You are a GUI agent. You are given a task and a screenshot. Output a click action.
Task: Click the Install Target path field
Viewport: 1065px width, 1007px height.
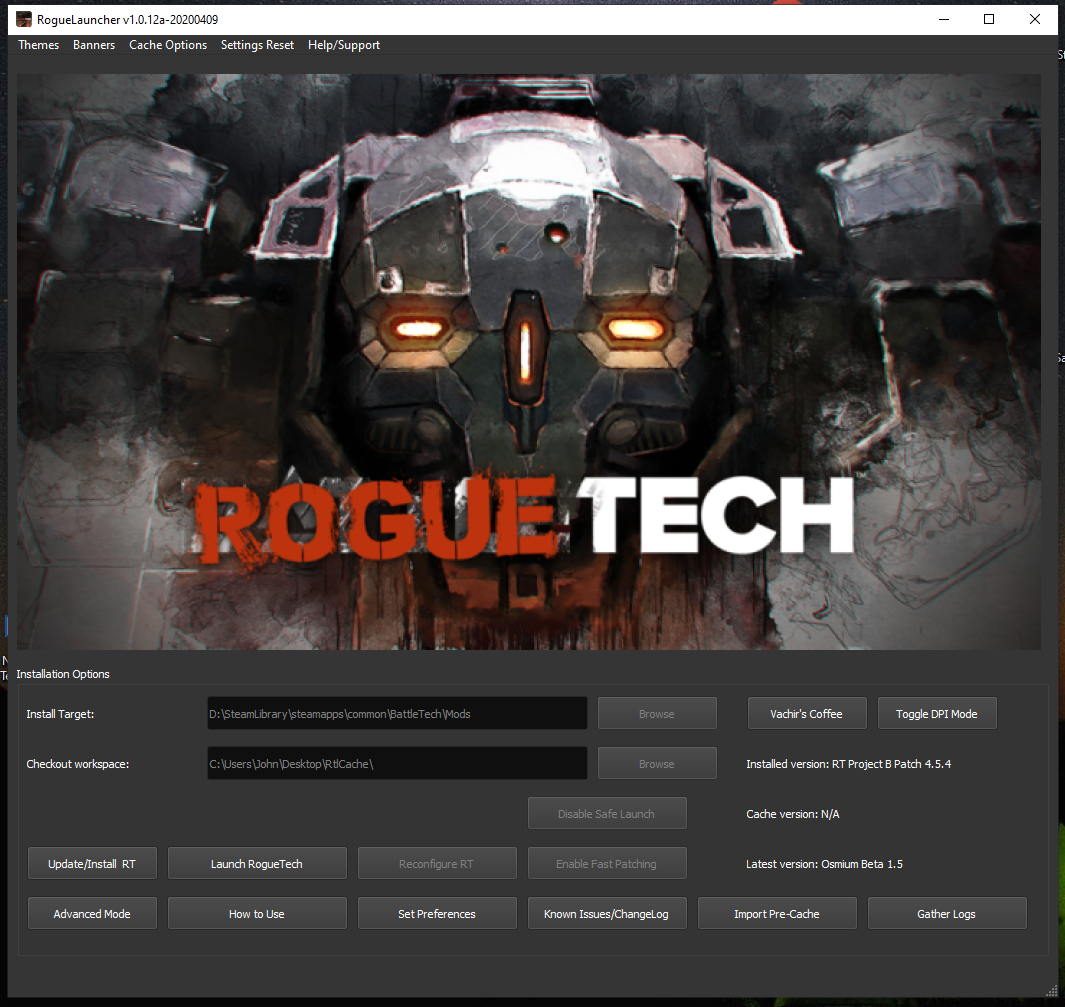(x=397, y=714)
